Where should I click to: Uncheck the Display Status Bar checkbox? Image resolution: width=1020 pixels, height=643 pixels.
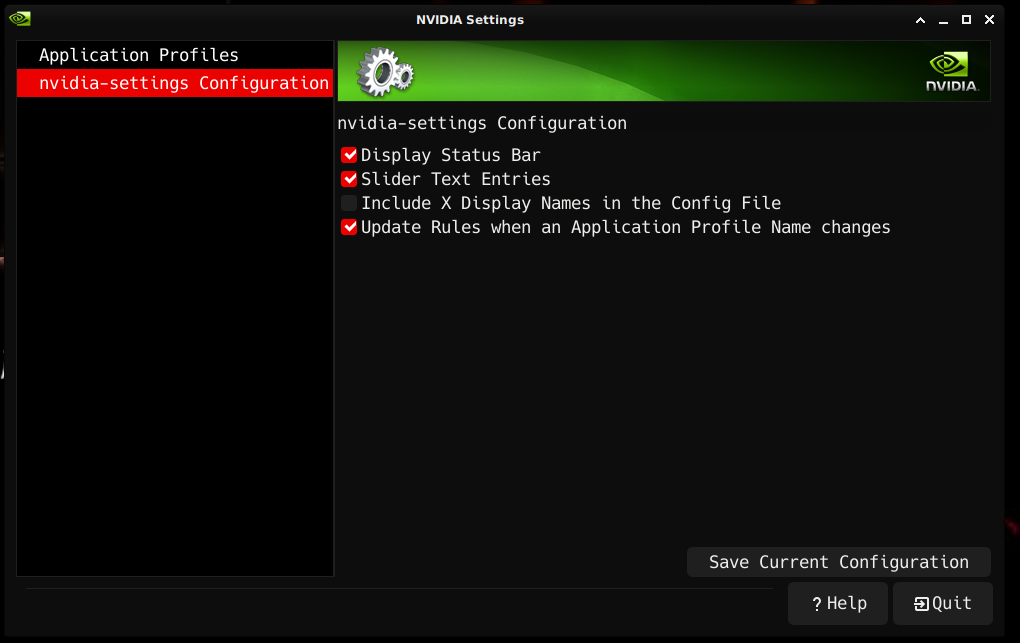349,155
